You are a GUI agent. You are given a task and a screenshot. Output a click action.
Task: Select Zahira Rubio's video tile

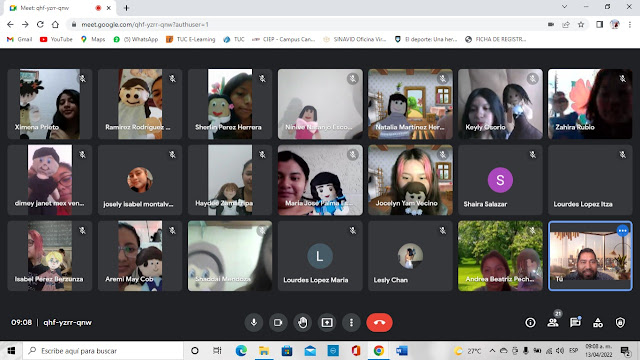pos(590,104)
